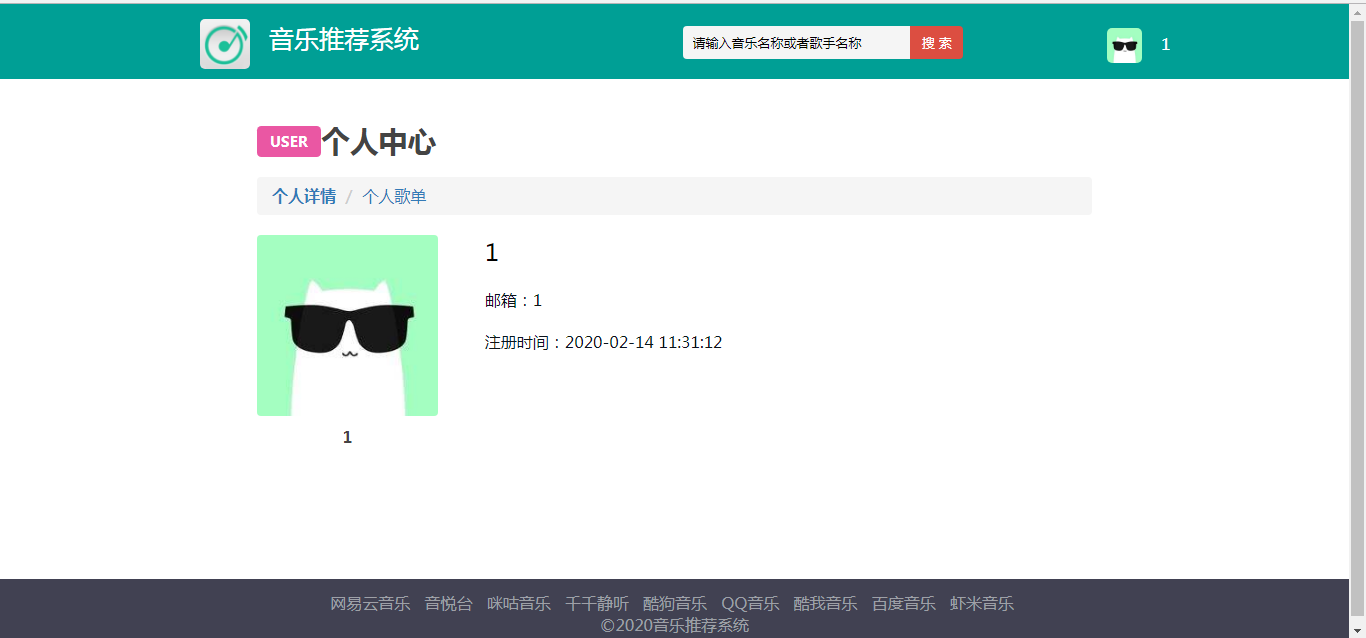Select the 个人详情 tab
The height and width of the screenshot is (638, 1366).
[x=304, y=196]
